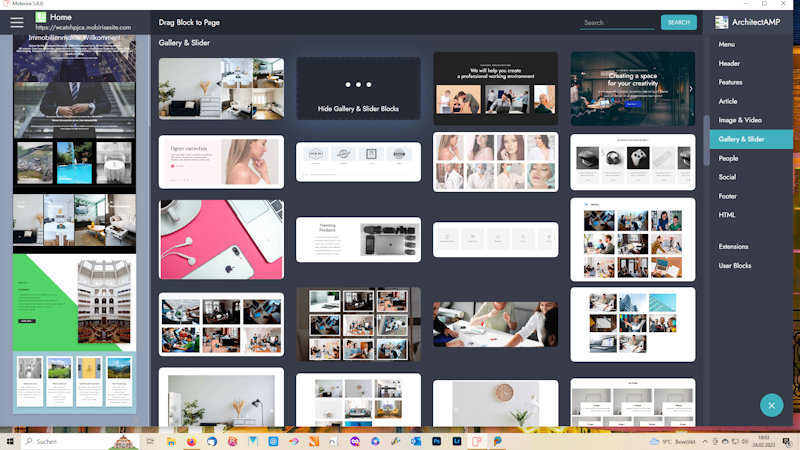Image resolution: width=800 pixels, height=450 pixels.
Task: Select the masonry buildings gallery block
Action: click(x=632, y=324)
